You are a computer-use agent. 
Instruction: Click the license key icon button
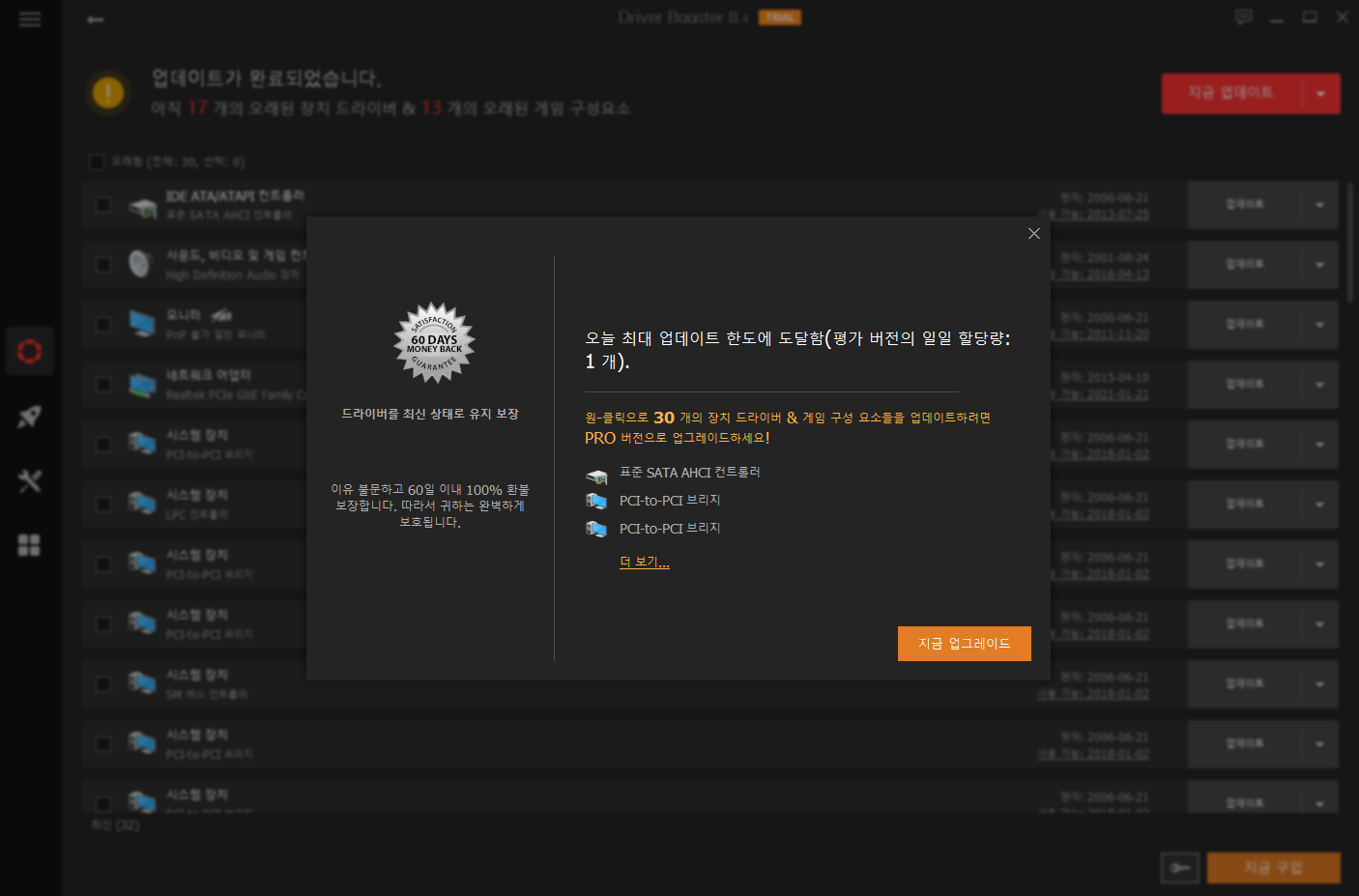[x=1180, y=868]
